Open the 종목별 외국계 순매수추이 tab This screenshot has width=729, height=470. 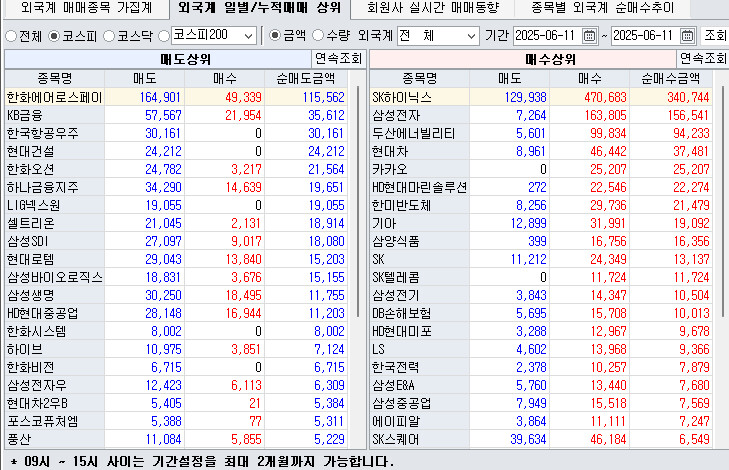603,8
